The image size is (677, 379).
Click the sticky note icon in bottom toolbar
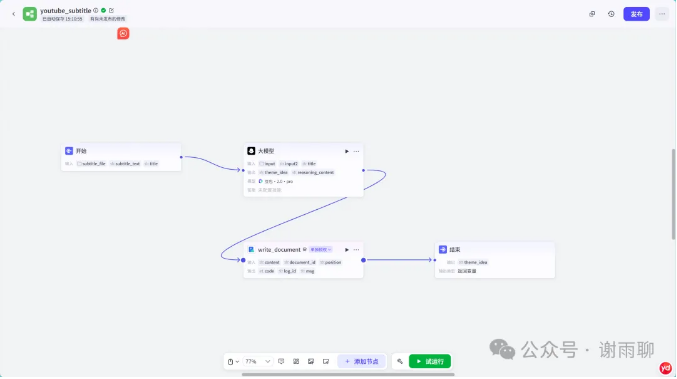click(326, 361)
